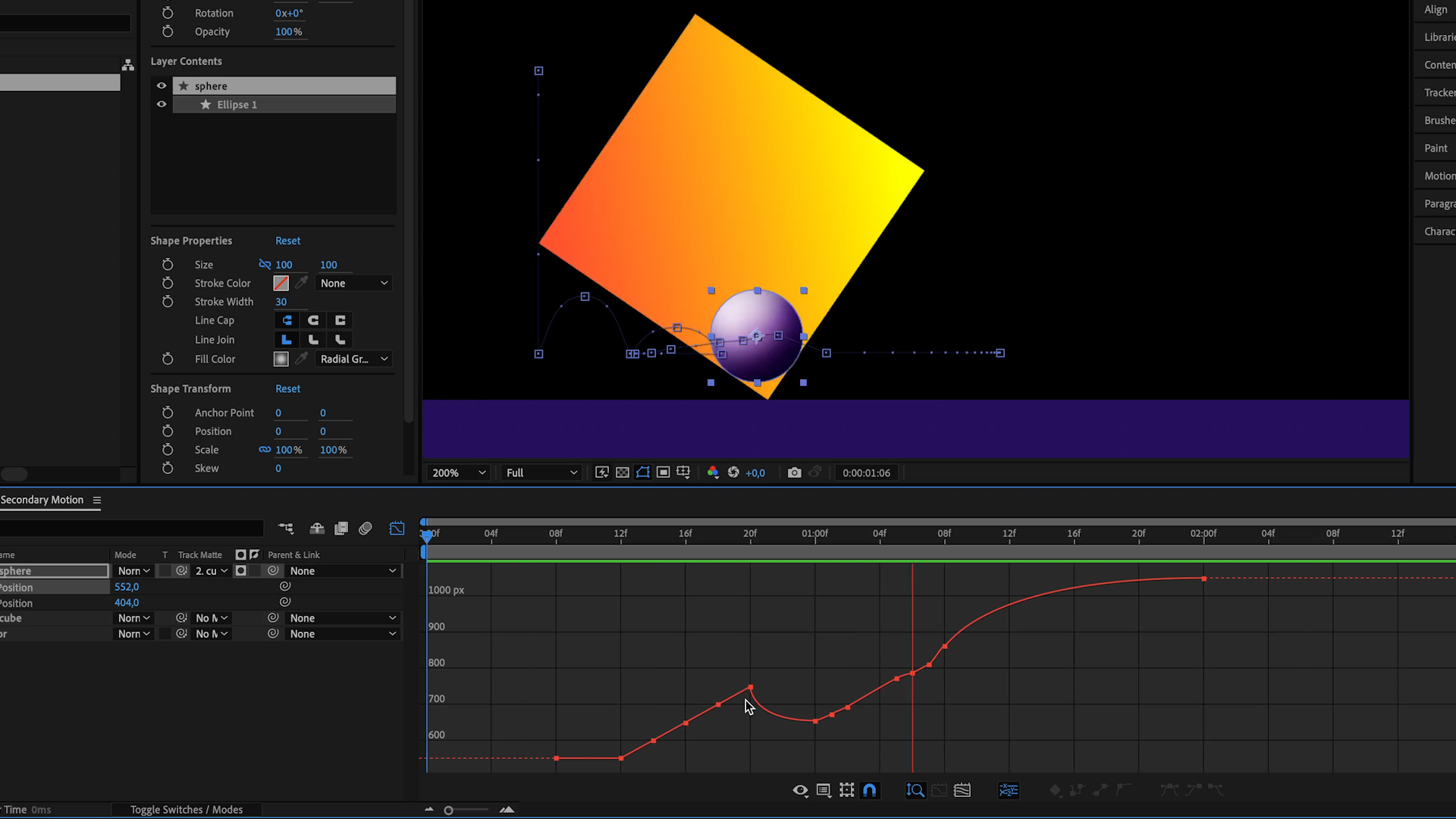
Task: Select the Fit all graphs to view icon
Action: pos(962,789)
